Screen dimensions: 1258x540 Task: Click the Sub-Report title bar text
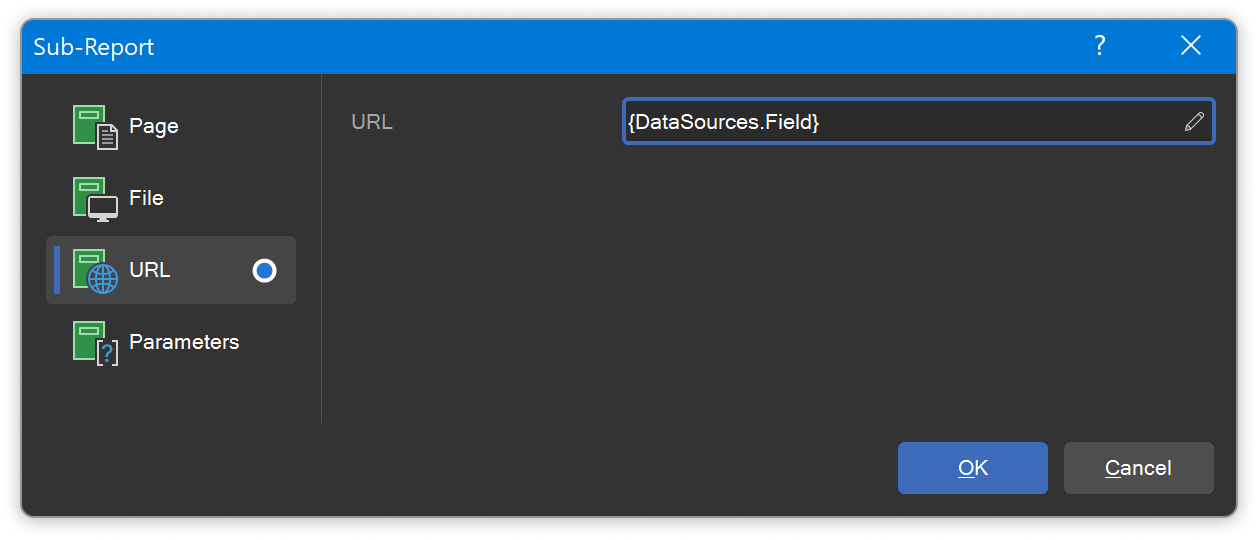tap(94, 47)
